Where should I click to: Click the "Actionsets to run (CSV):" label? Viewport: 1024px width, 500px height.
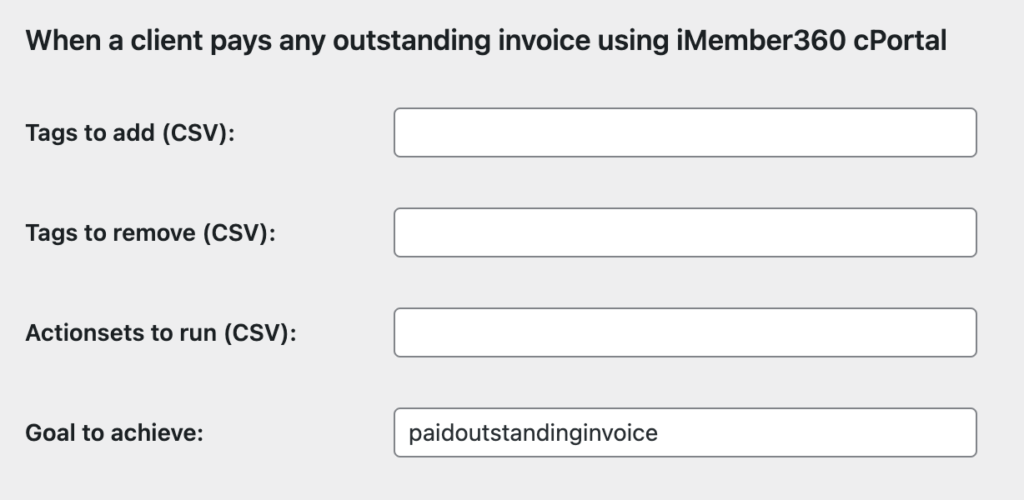pos(161,333)
